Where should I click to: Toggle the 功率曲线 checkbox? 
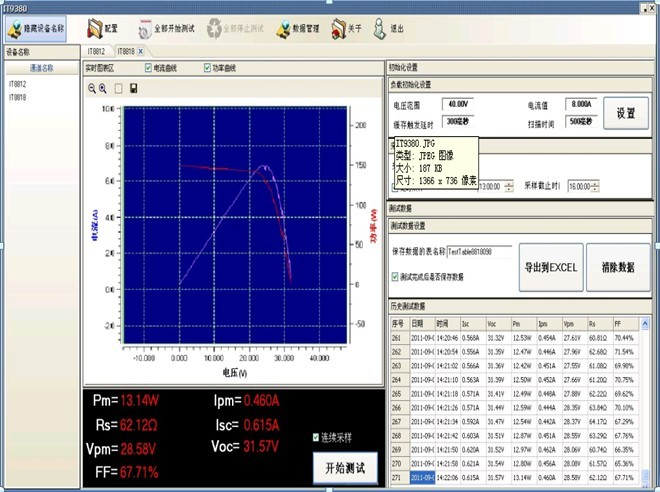point(207,68)
